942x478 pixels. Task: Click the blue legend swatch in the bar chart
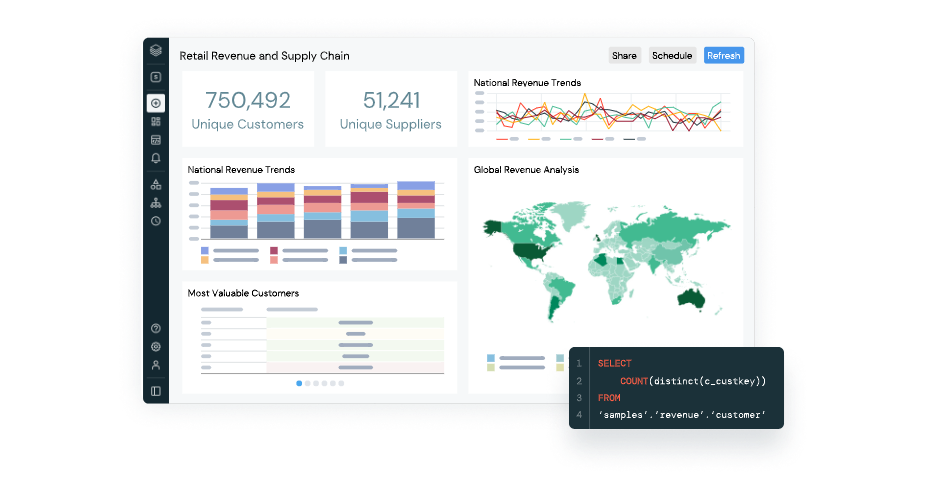(x=205, y=250)
